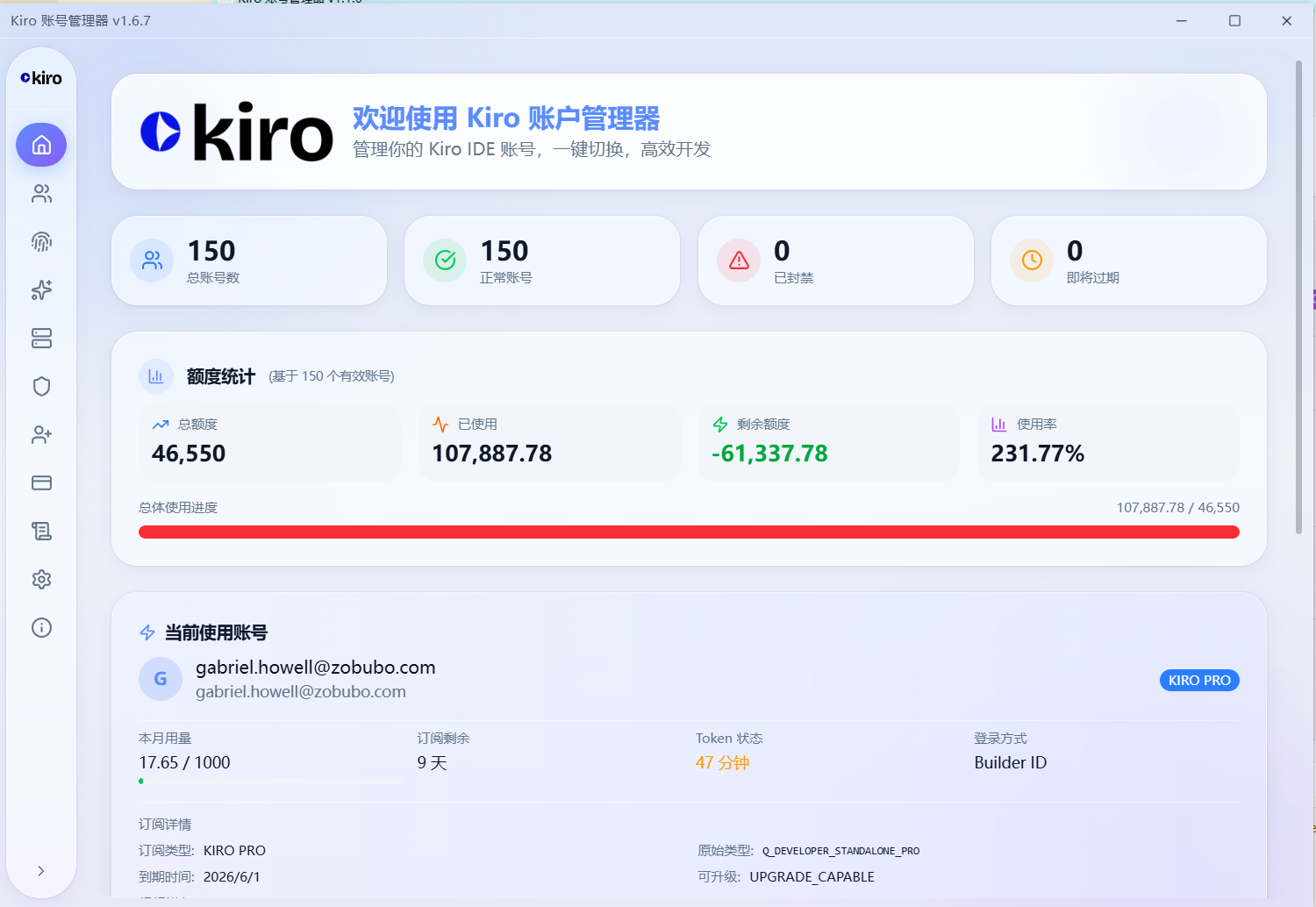Screen dimensions: 1316x907
Task: Click the total accounts people icon
Action: coord(152,261)
